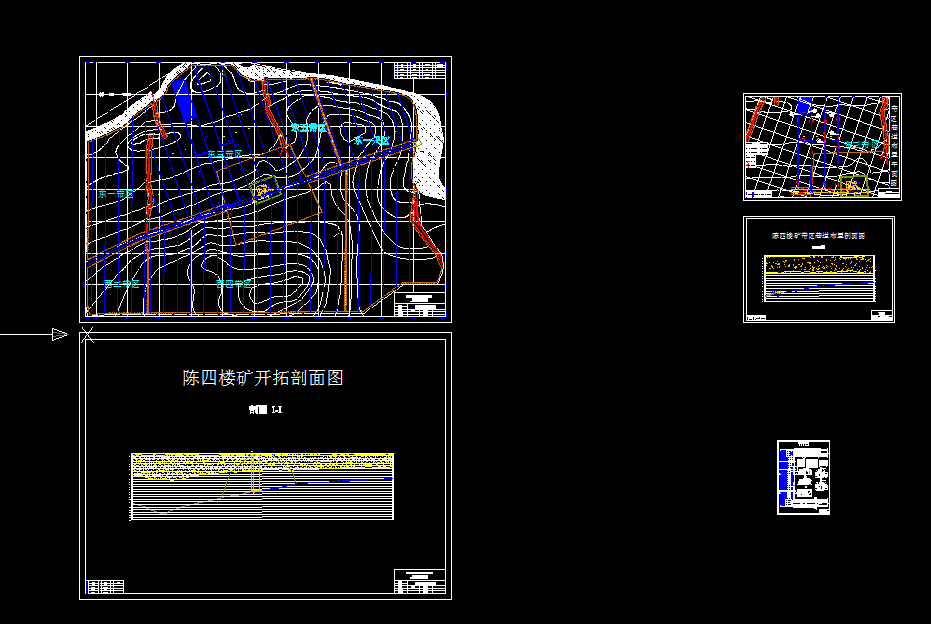Select the 带区巷道布置剖面图 title text

819,234
